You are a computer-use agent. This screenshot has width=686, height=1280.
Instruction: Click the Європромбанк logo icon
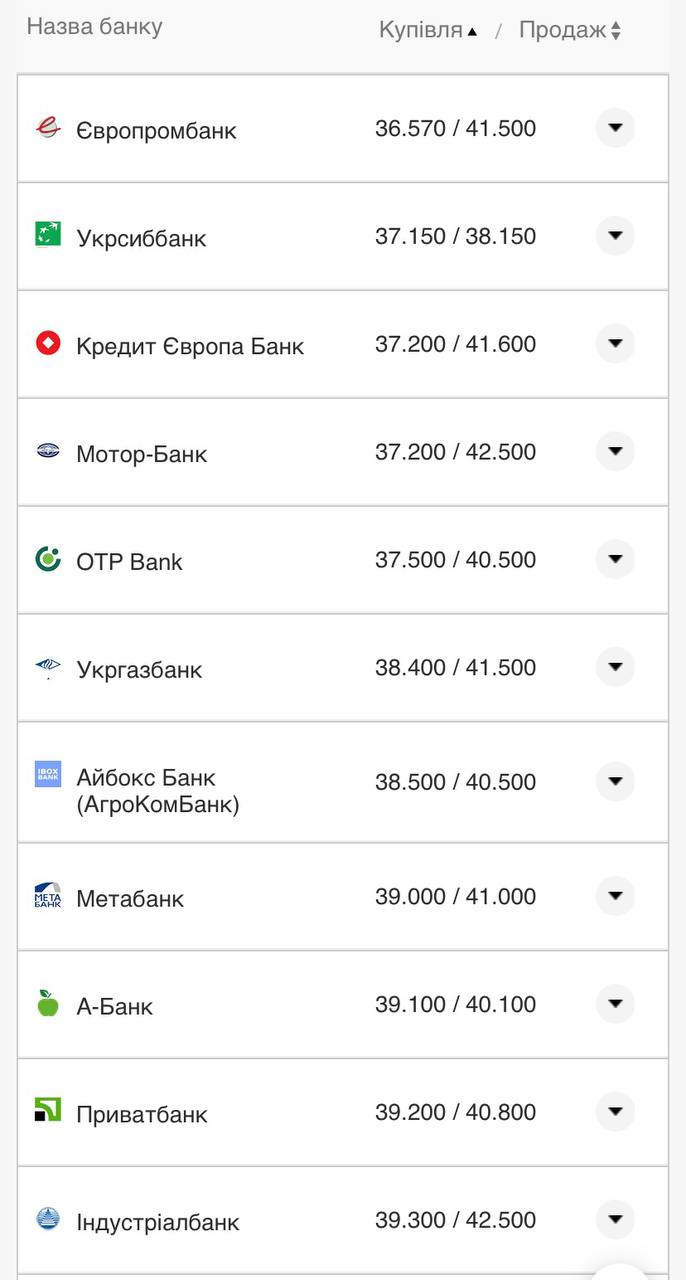pos(48,129)
